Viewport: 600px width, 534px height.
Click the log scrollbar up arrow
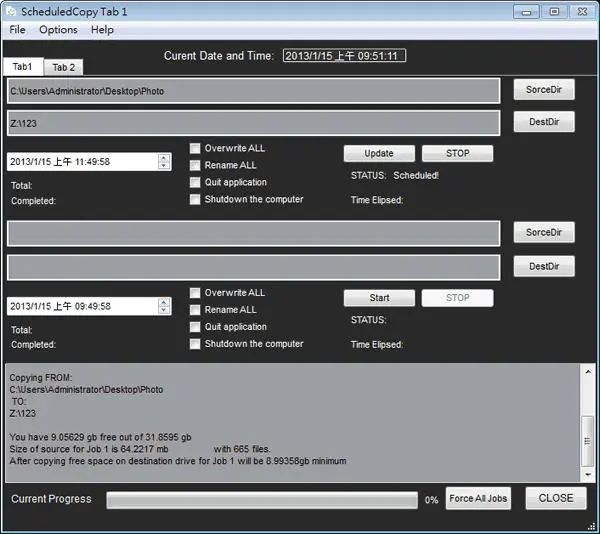point(588,371)
